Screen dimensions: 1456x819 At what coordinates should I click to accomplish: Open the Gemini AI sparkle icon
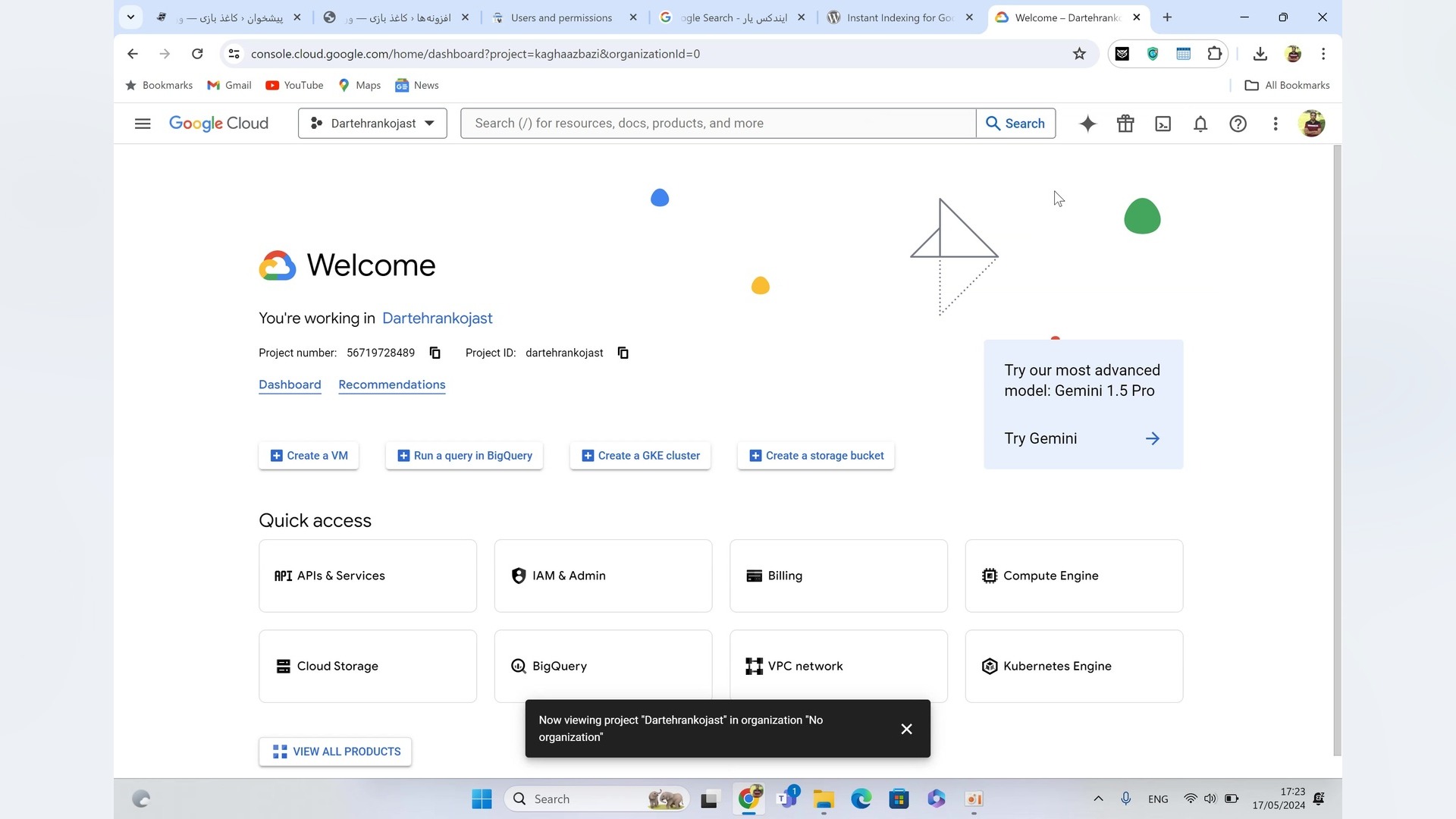1087,124
